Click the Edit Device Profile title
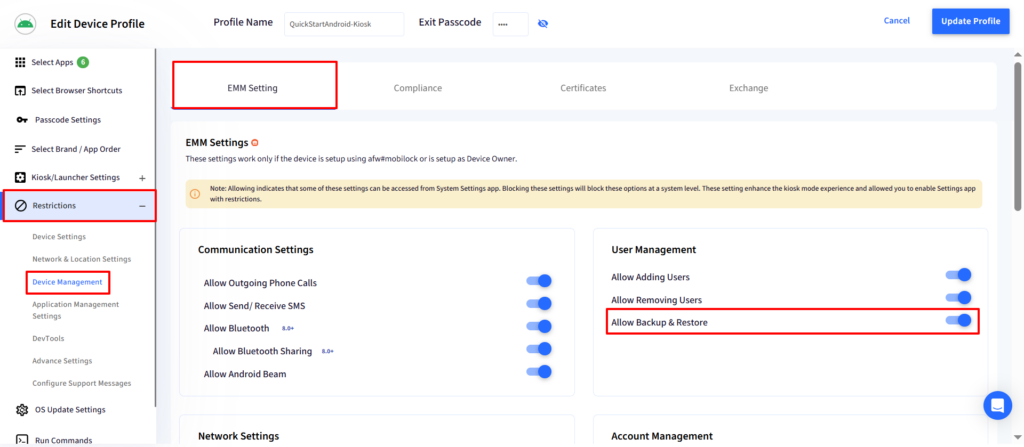Screen dimensions: 1024x447 tap(97, 24)
